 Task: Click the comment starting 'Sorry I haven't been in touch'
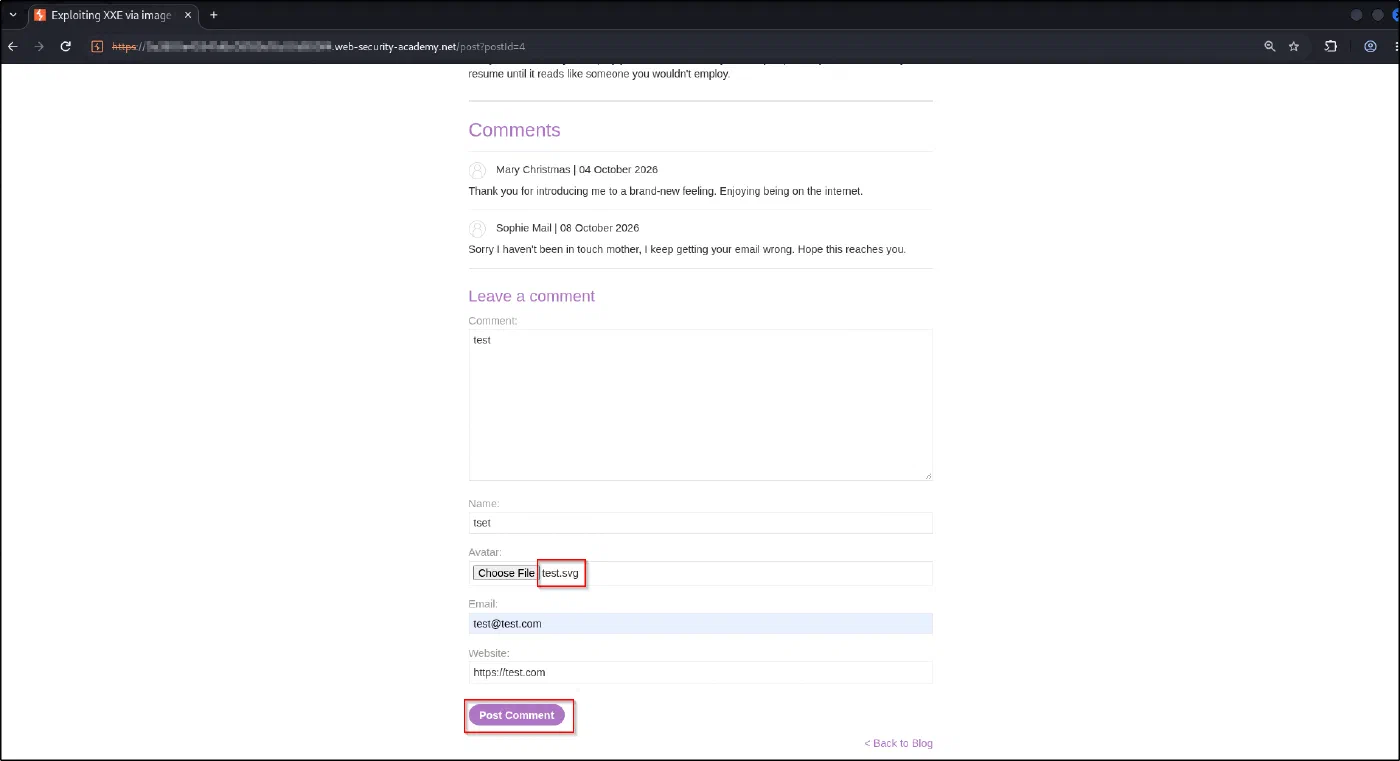click(687, 249)
